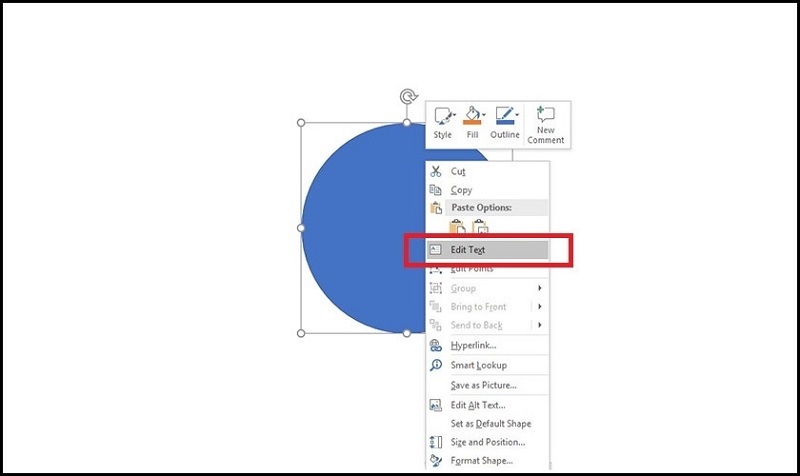Add a New Comment from mini toolbar
This screenshot has width=800, height=476.
[545, 125]
